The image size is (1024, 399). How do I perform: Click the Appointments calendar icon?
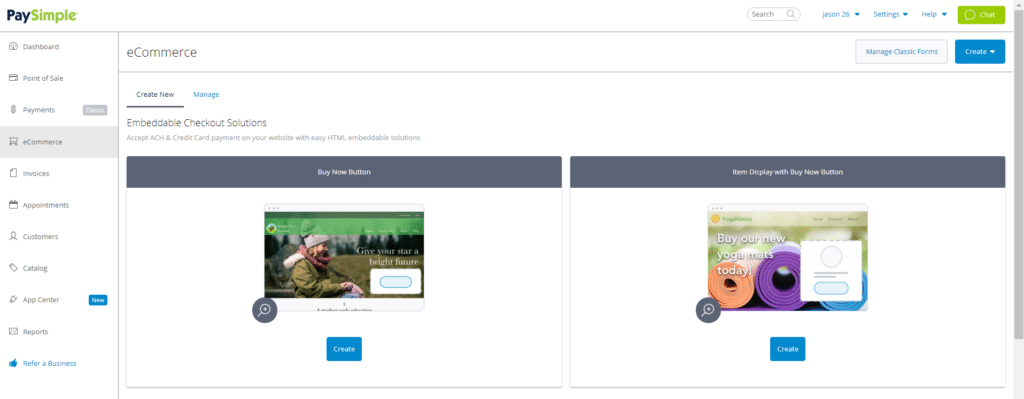pos(13,204)
